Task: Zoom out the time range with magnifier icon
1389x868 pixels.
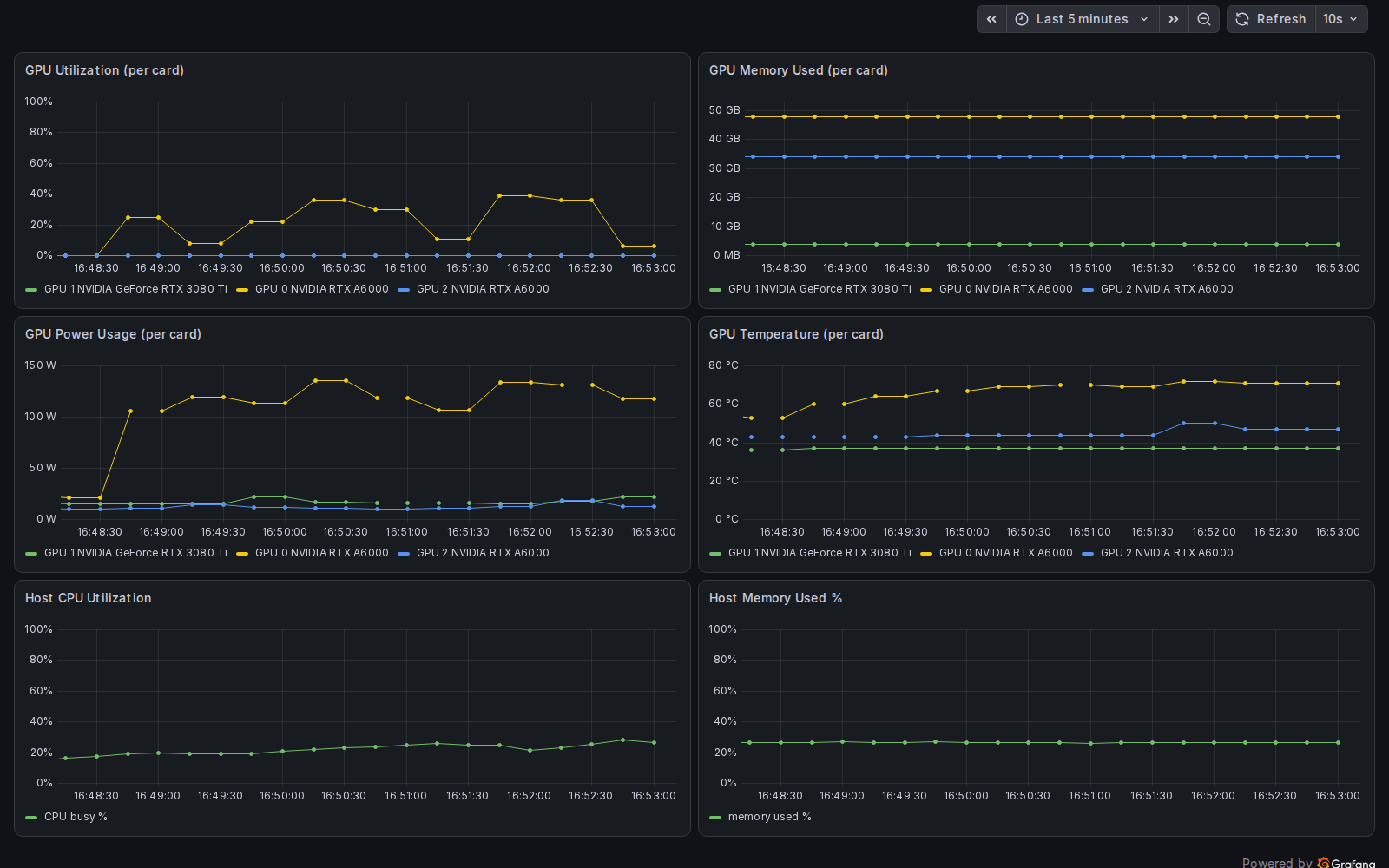Action: (1204, 19)
